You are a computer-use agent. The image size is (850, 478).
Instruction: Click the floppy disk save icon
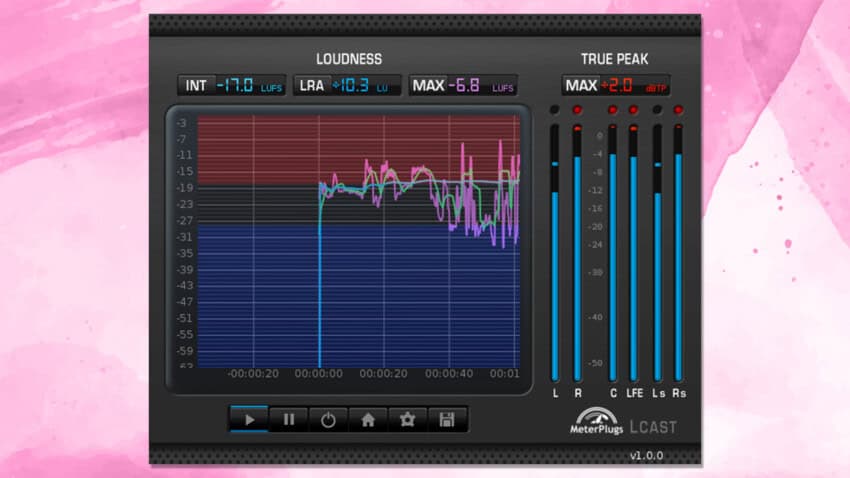pyautogui.click(x=447, y=420)
